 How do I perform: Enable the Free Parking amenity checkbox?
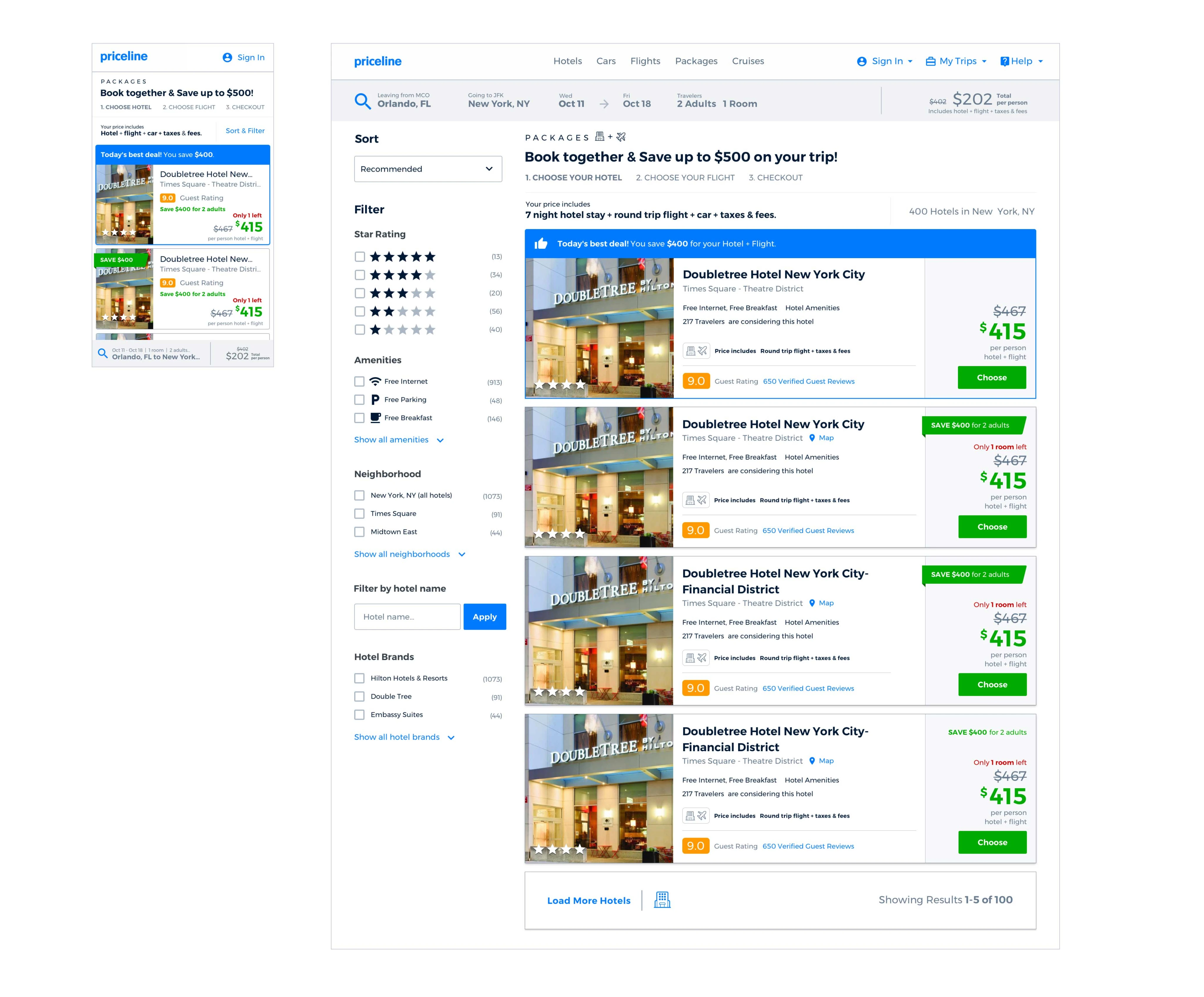point(359,400)
